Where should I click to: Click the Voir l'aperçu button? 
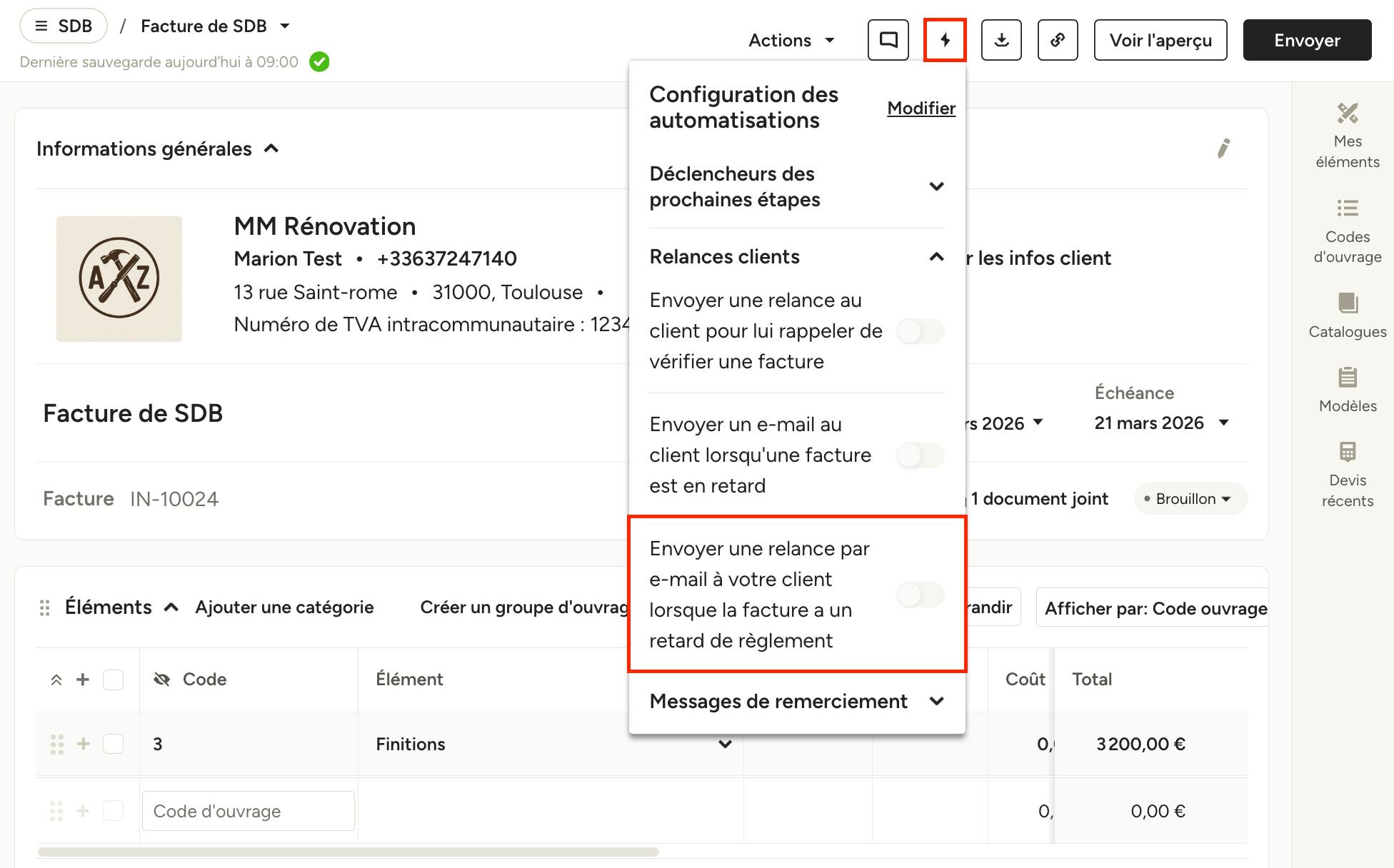point(1160,40)
